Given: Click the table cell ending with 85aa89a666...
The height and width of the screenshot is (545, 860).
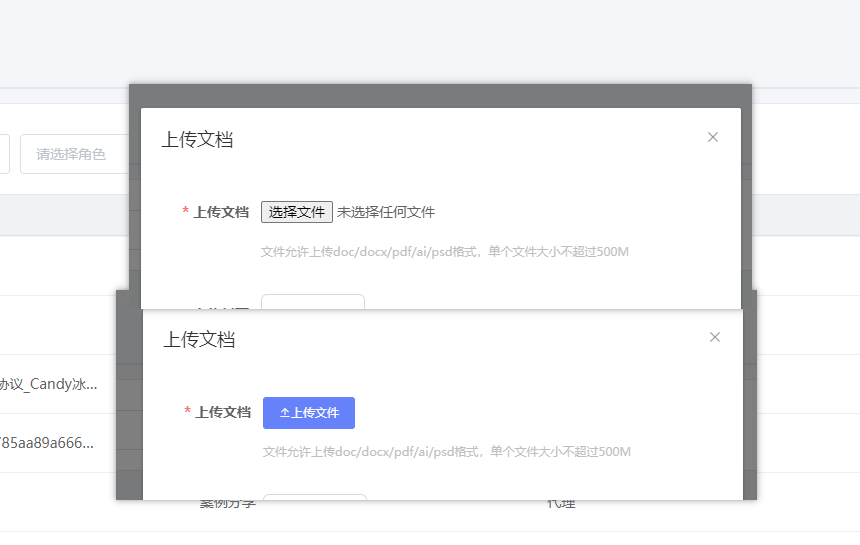Looking at the screenshot, I should [x=47, y=443].
